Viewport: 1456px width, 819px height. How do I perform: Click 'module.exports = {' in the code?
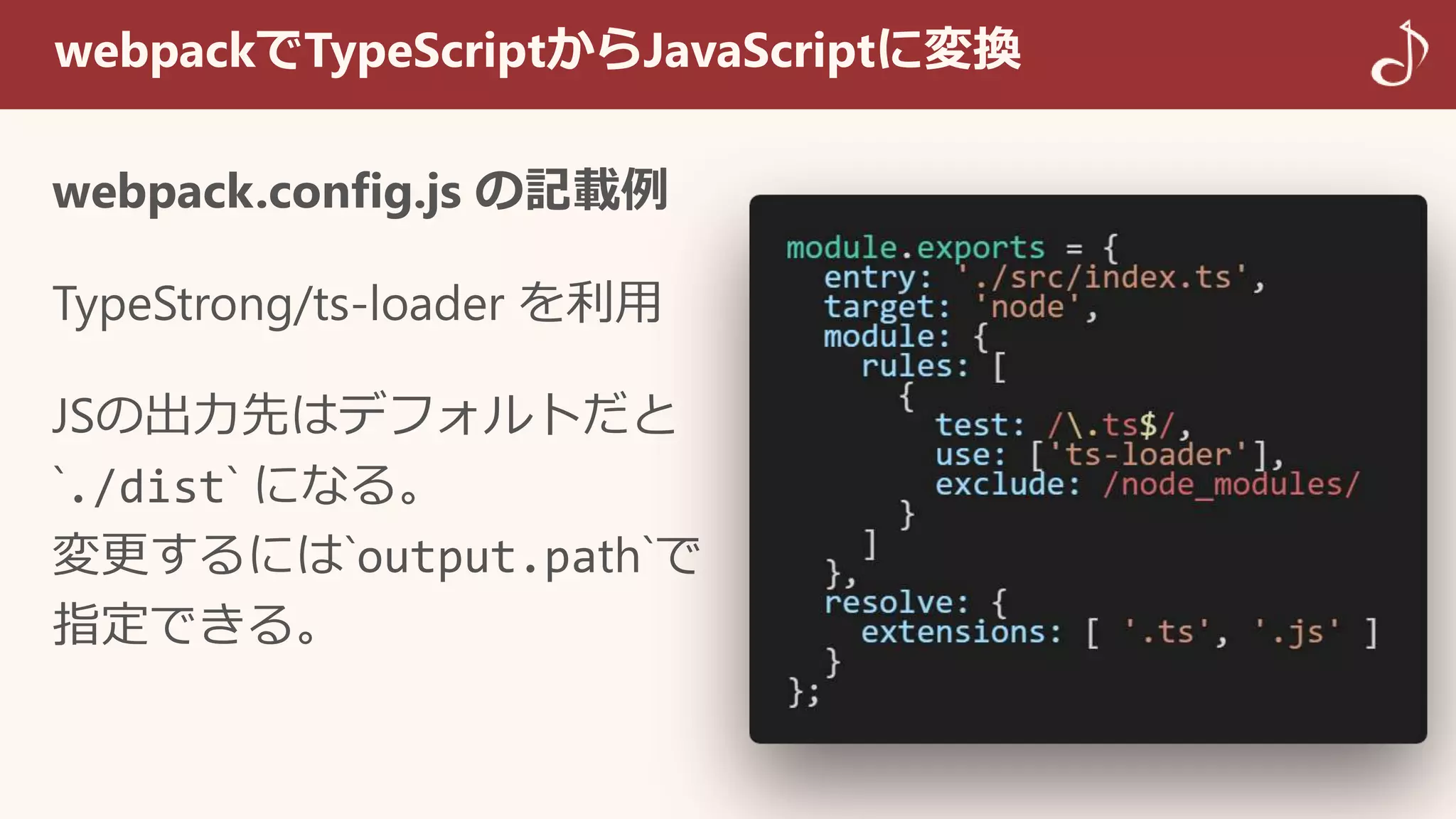tap(953, 247)
